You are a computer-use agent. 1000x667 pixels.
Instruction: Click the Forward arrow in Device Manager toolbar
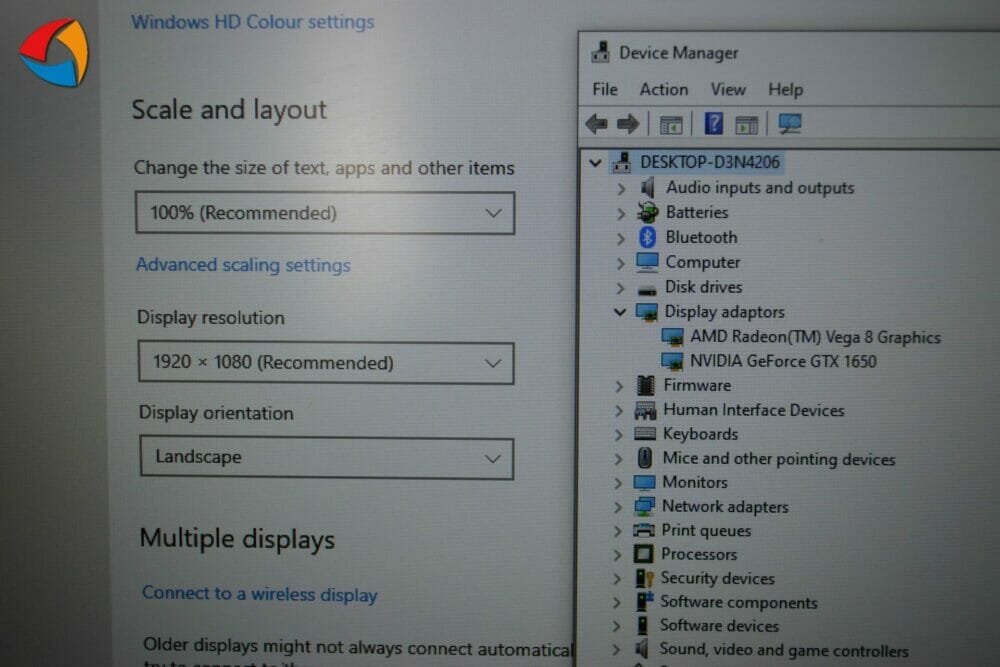click(628, 124)
